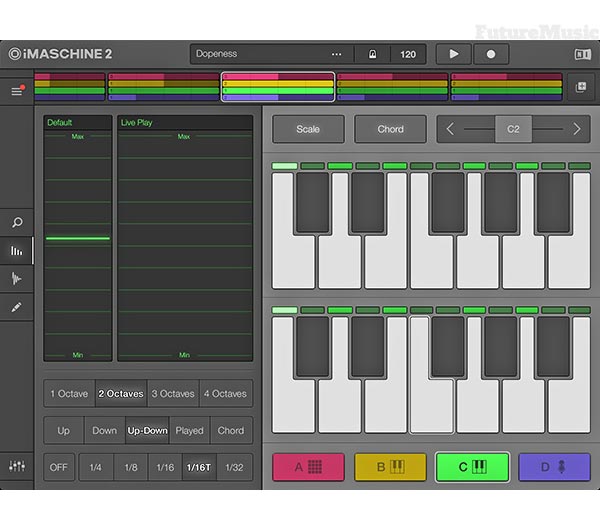Click the green Default level line
Screen dimensions: 600x530
[x=78, y=238]
